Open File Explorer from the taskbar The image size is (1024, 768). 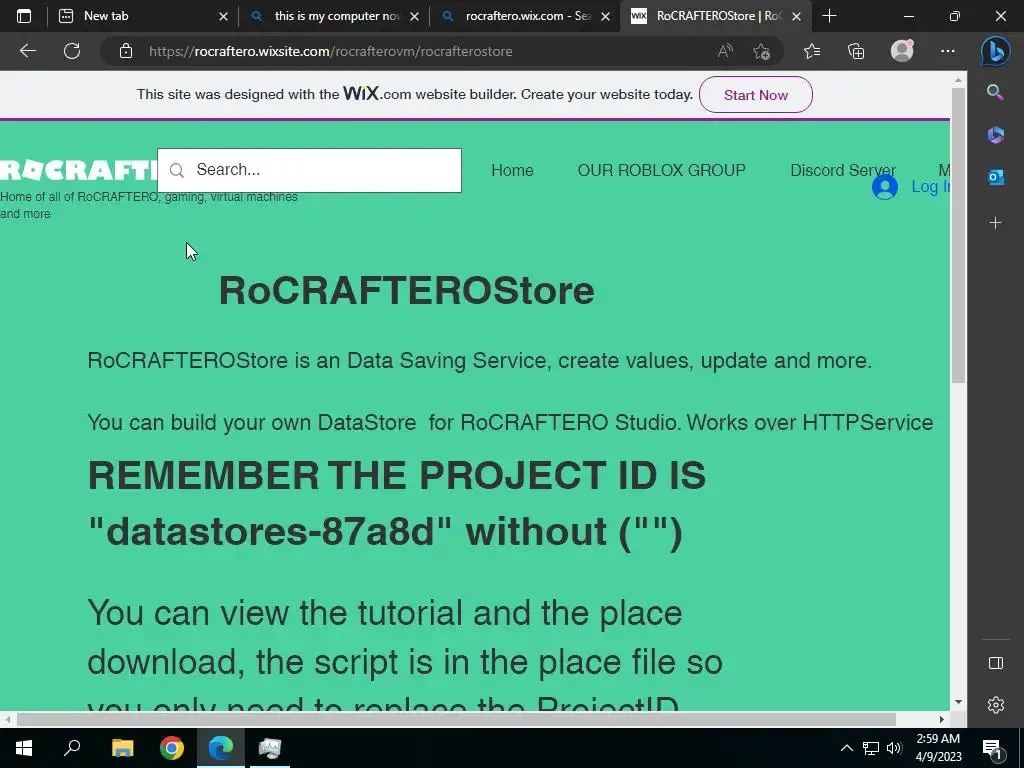coord(122,748)
